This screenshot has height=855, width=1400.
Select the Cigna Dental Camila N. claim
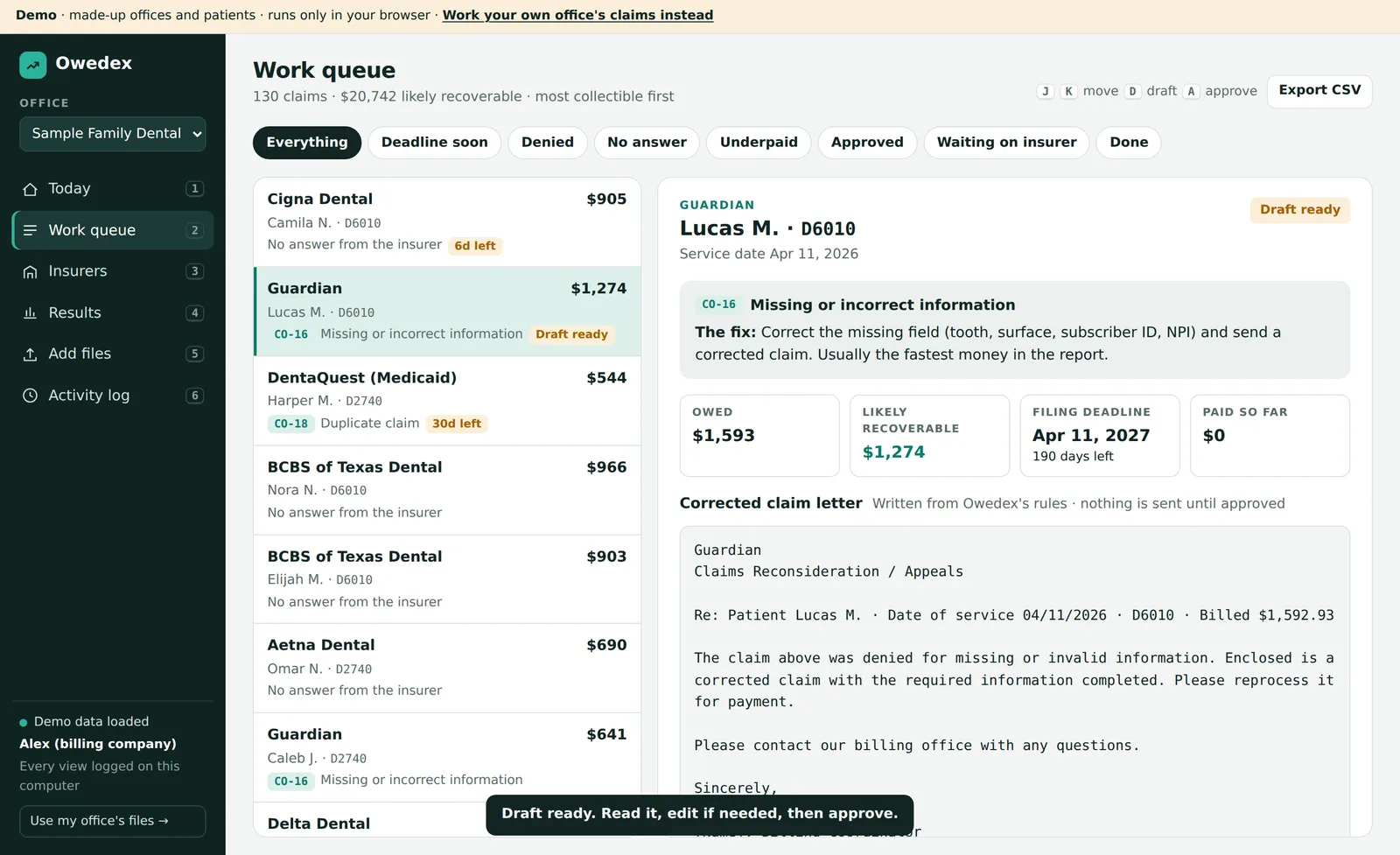[447, 222]
